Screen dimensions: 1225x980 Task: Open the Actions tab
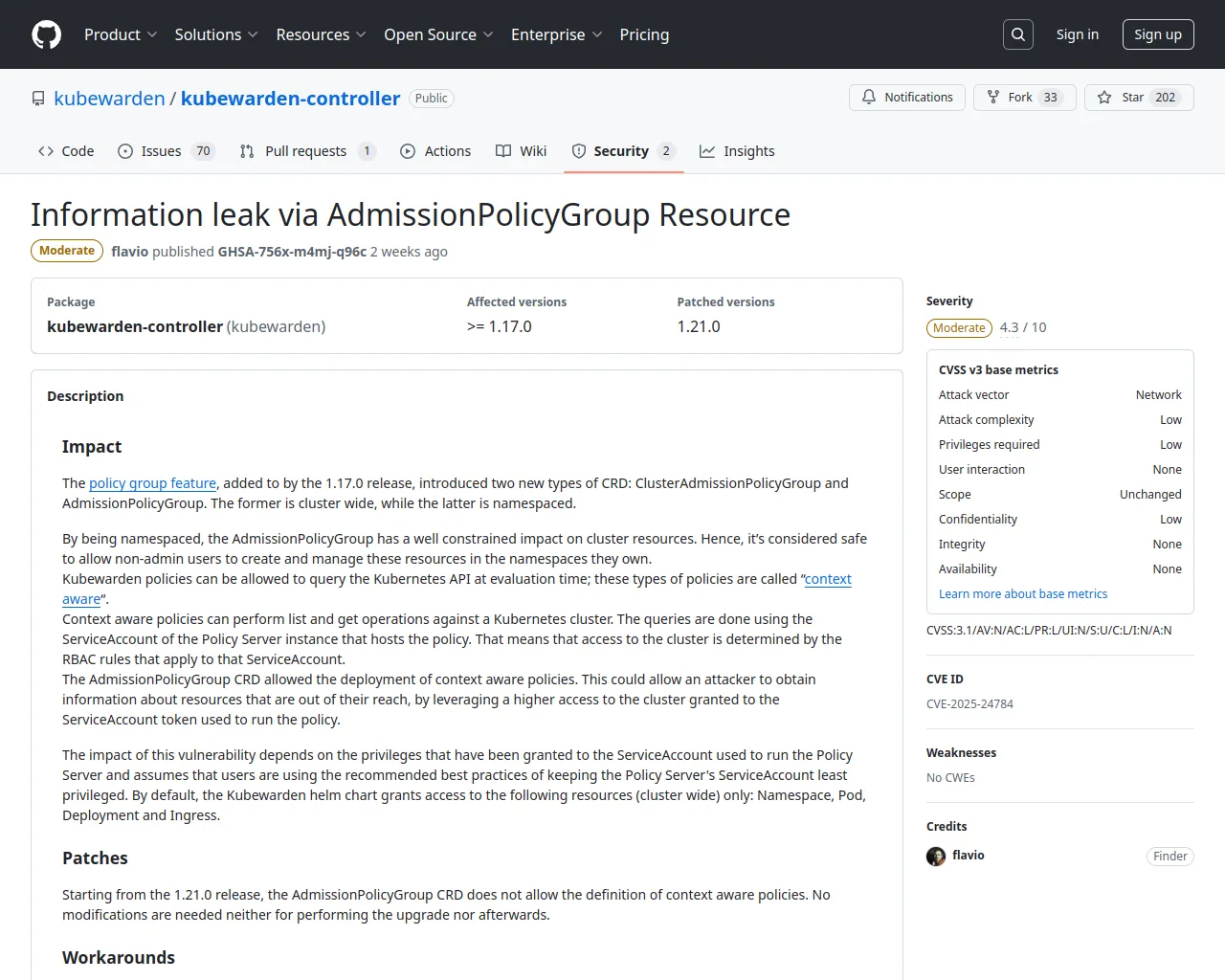(435, 151)
